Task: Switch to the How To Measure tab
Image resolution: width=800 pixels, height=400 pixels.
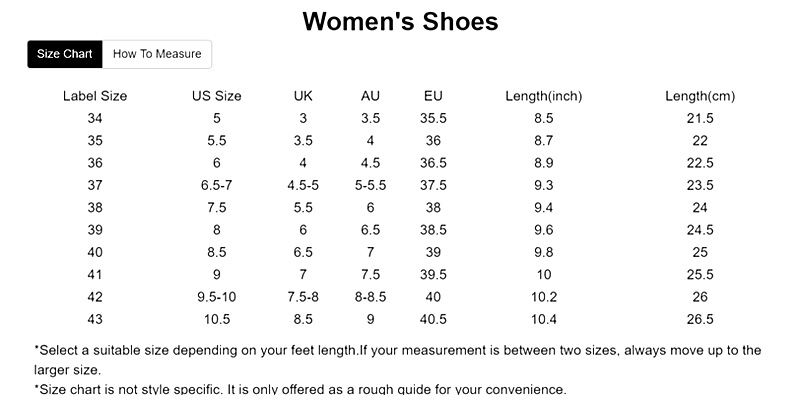Action: [157, 54]
